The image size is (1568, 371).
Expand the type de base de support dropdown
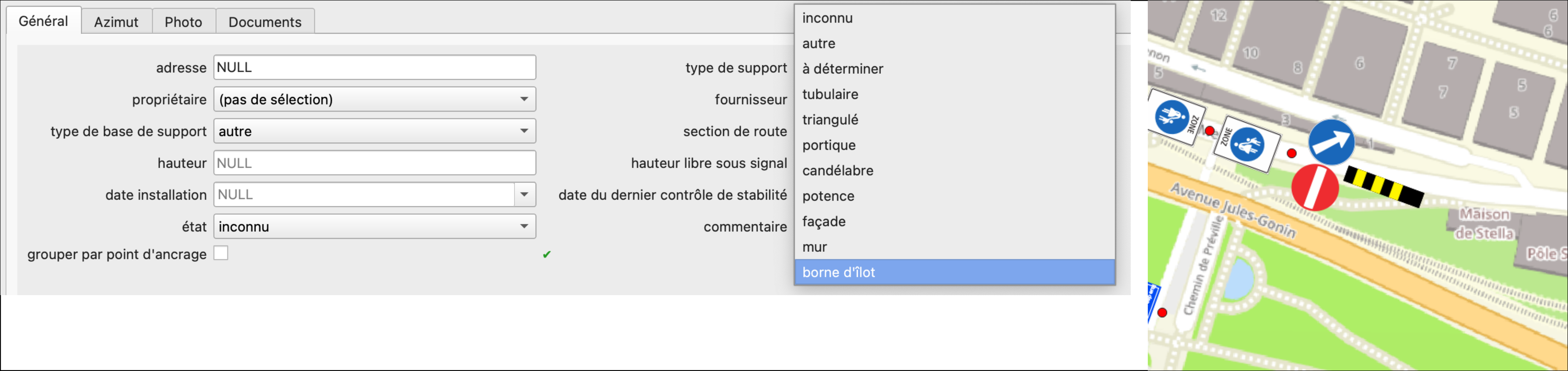pyautogui.click(x=373, y=130)
